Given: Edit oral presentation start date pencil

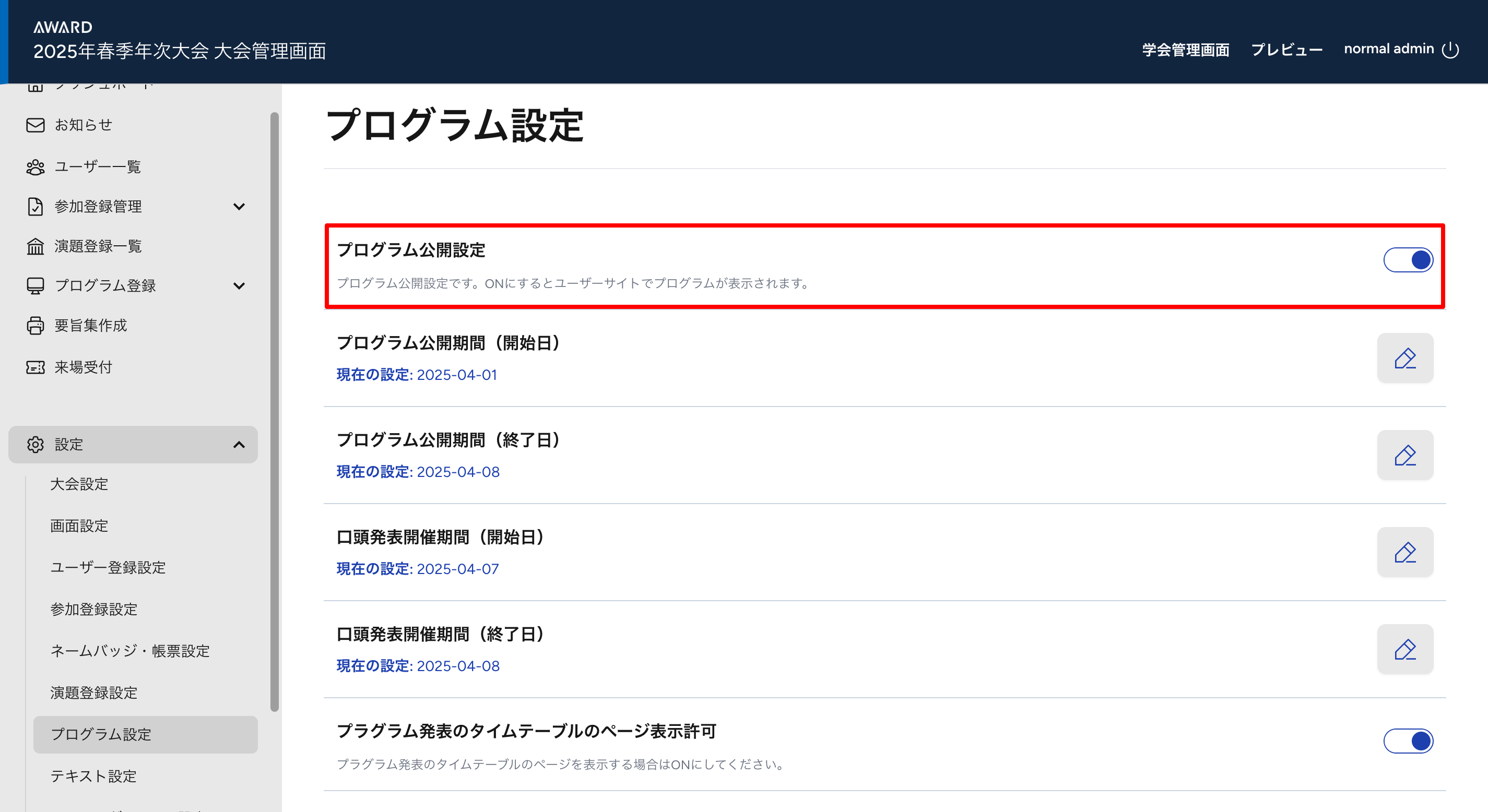Looking at the screenshot, I should tap(1405, 552).
